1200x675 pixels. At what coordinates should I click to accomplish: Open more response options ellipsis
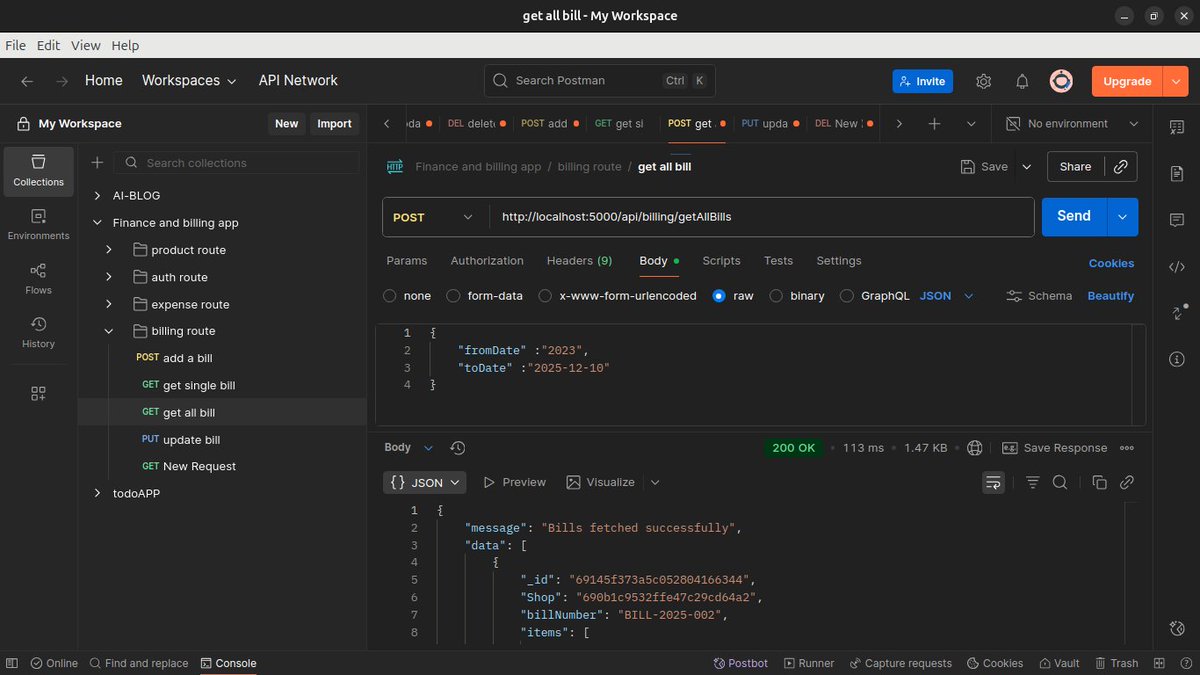[1127, 448]
